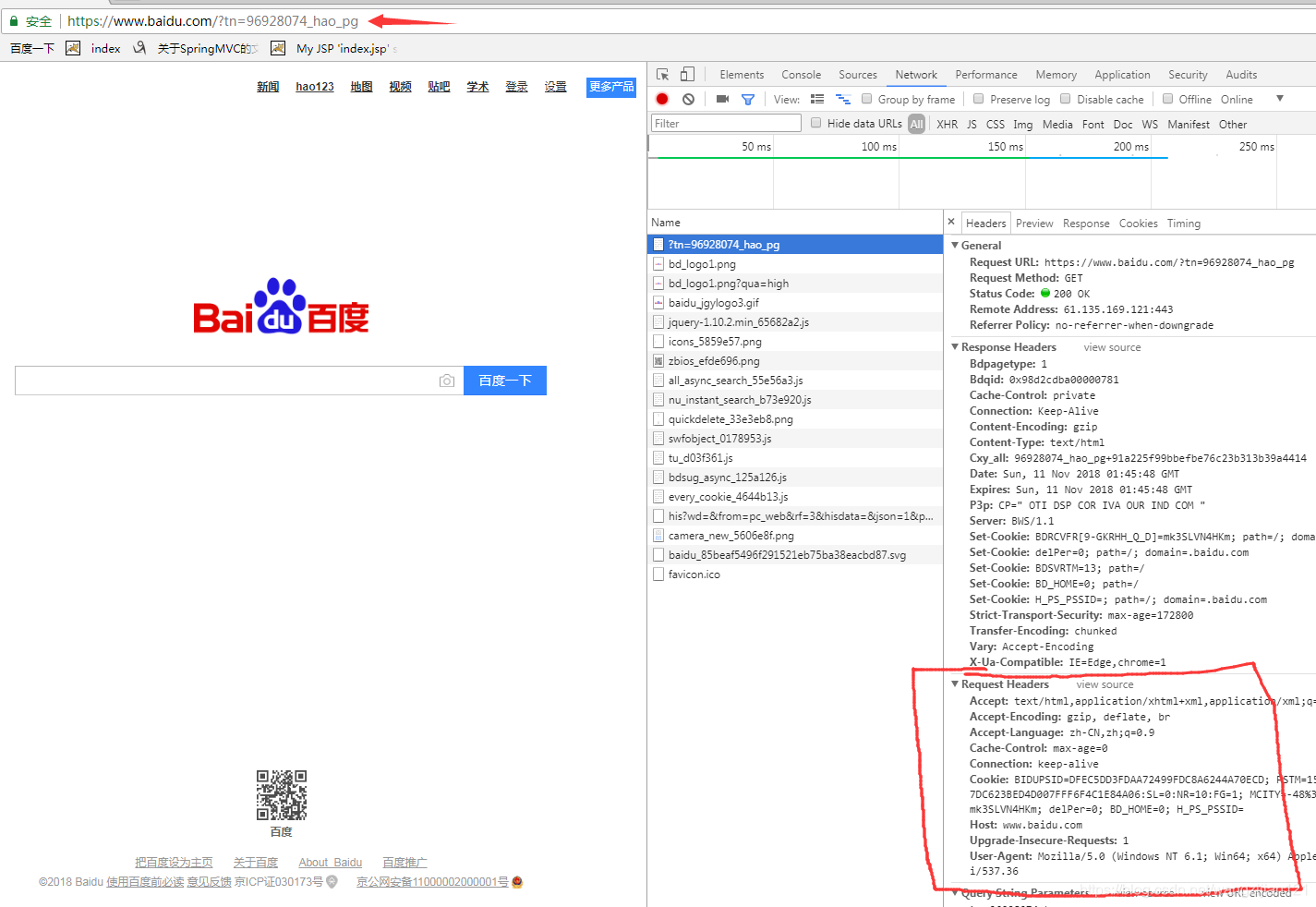The height and width of the screenshot is (907, 1316).
Task: Select the bd_logo1.png request row
Action: pyautogui.click(x=795, y=264)
